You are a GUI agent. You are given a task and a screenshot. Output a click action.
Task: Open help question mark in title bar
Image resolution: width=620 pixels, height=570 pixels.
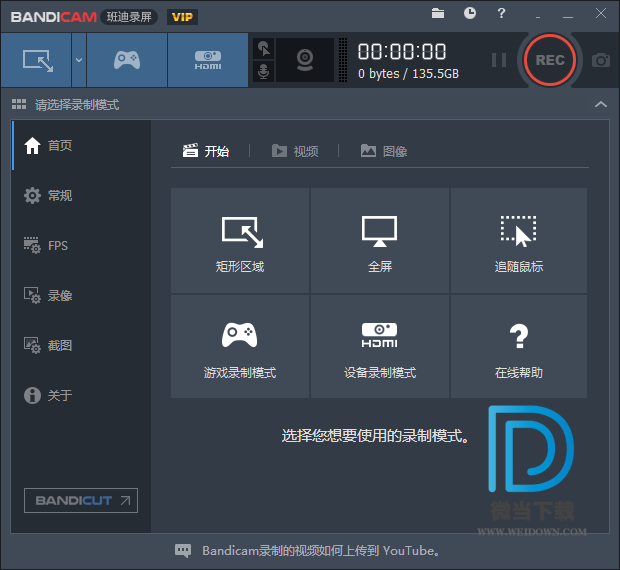point(501,13)
